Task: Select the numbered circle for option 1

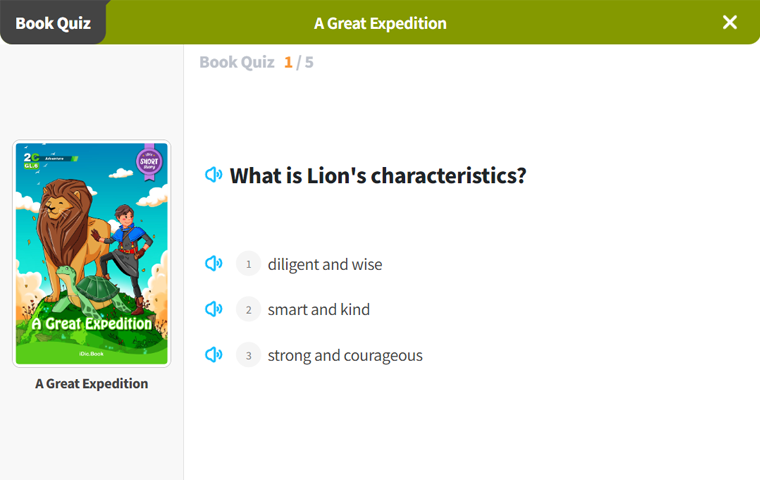Action: pos(248,264)
